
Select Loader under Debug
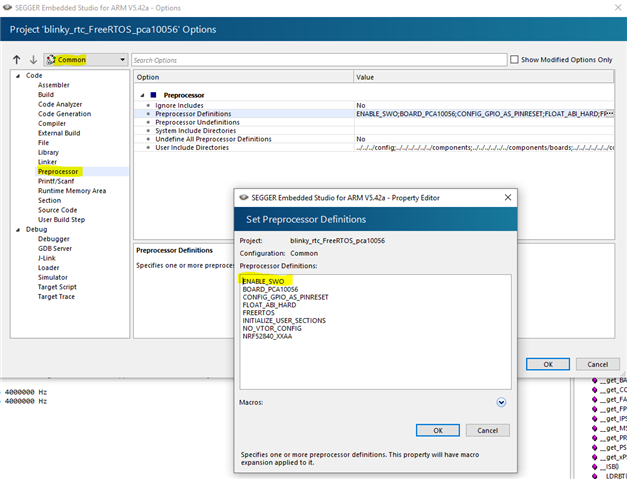click(48, 267)
